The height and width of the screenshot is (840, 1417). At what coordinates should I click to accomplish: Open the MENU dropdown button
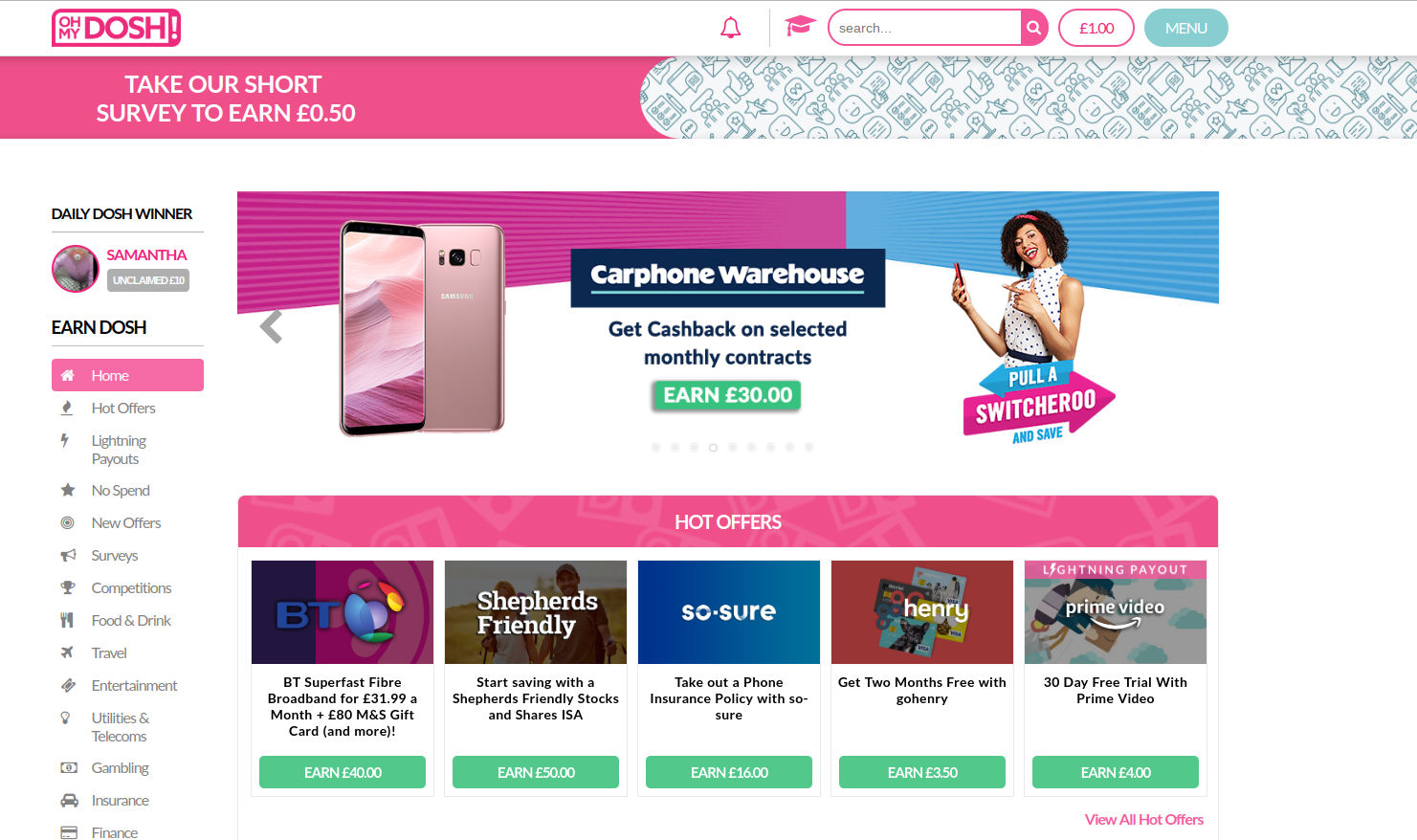pyautogui.click(x=1186, y=28)
